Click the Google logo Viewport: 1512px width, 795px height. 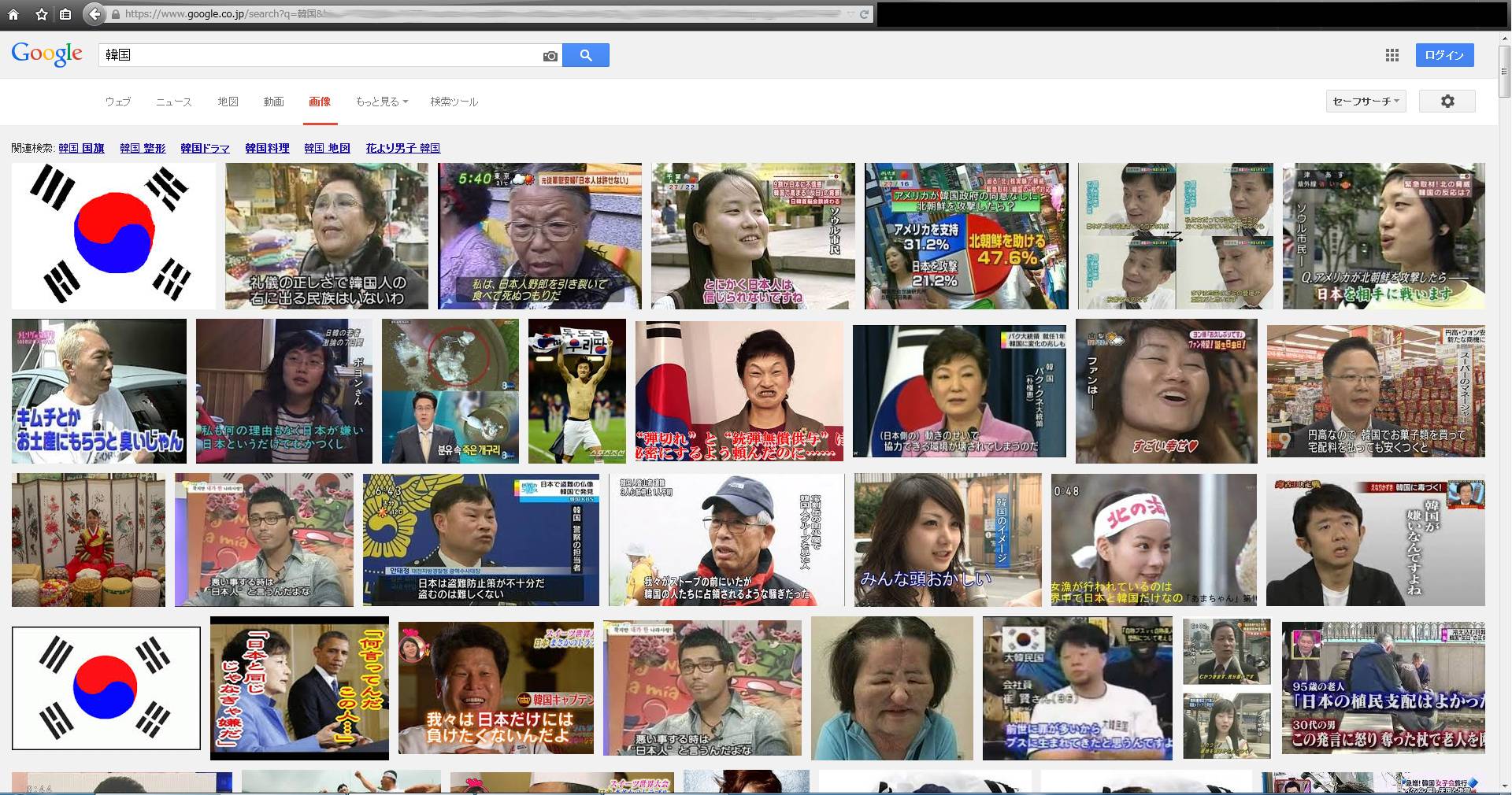click(46, 54)
